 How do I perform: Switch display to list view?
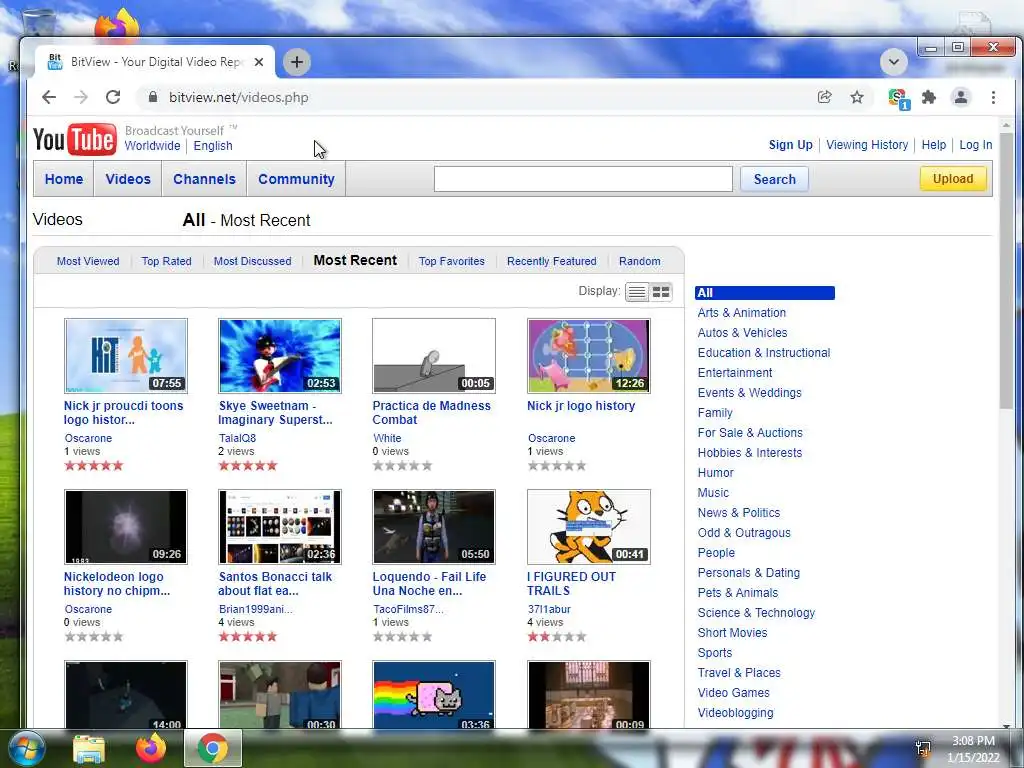pyautogui.click(x=637, y=292)
